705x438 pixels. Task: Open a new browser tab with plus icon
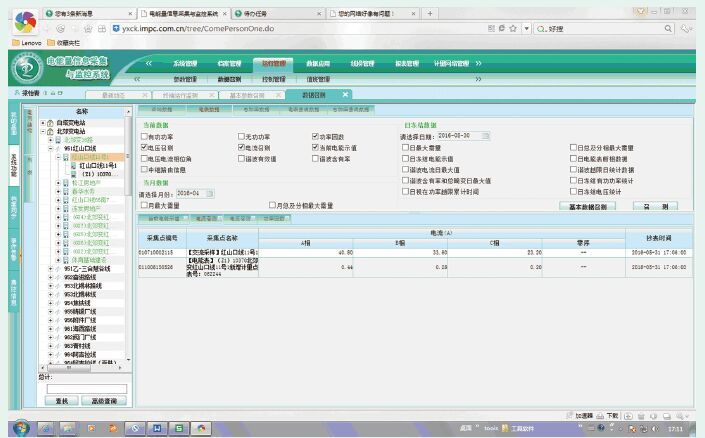432,13
